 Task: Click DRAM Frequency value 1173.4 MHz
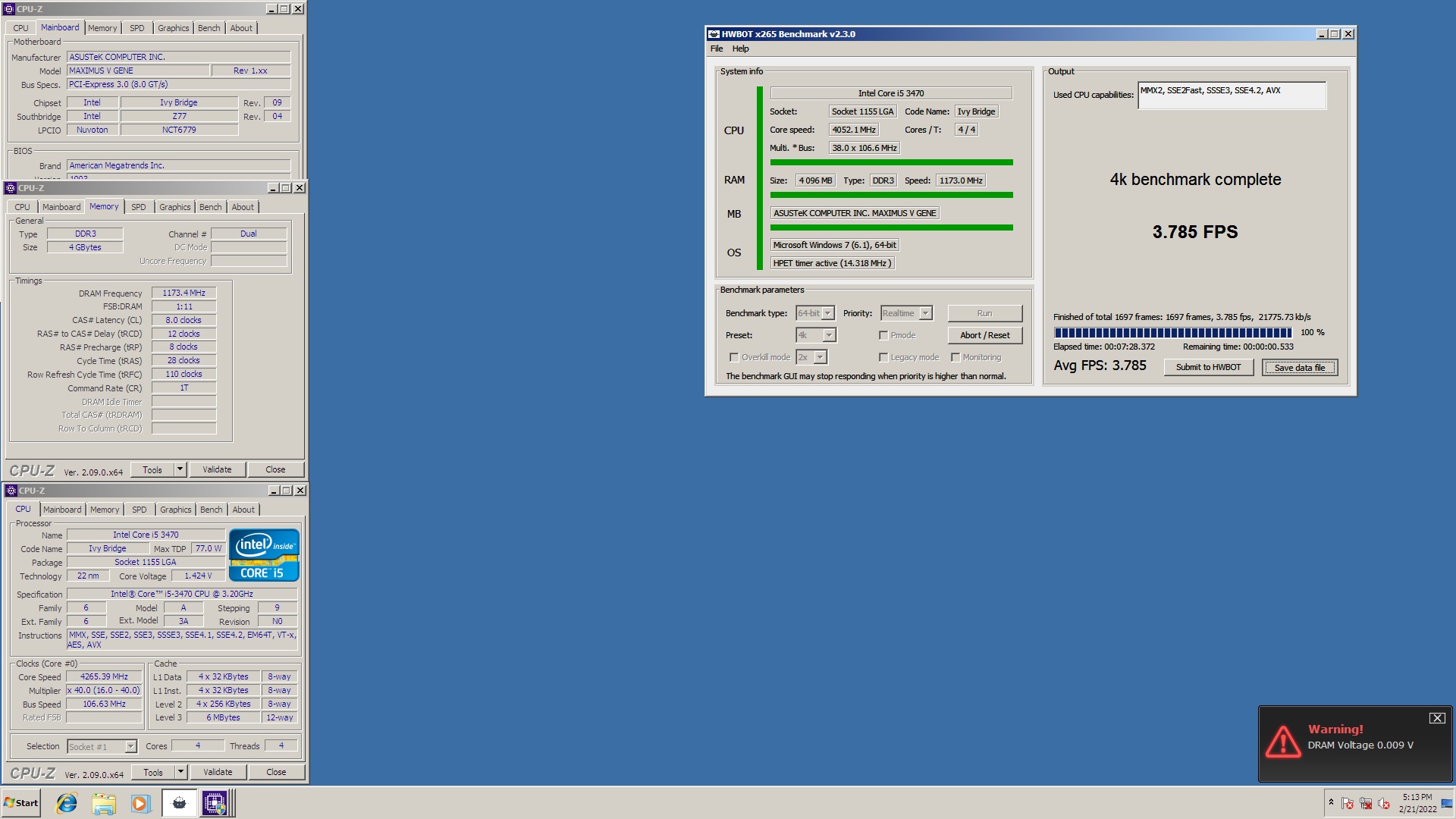click(184, 293)
